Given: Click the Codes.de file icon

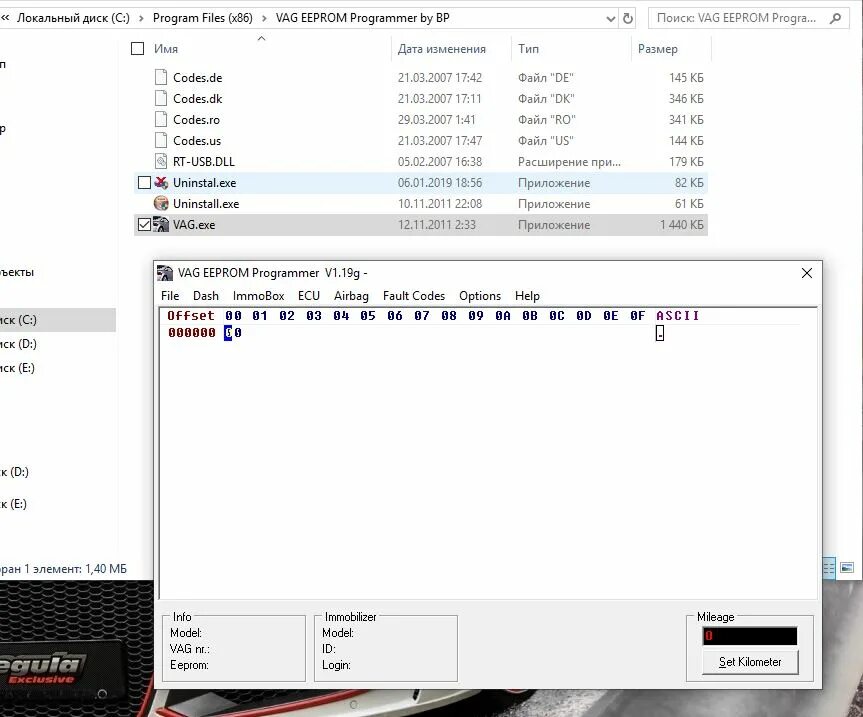Looking at the screenshot, I should [x=161, y=78].
